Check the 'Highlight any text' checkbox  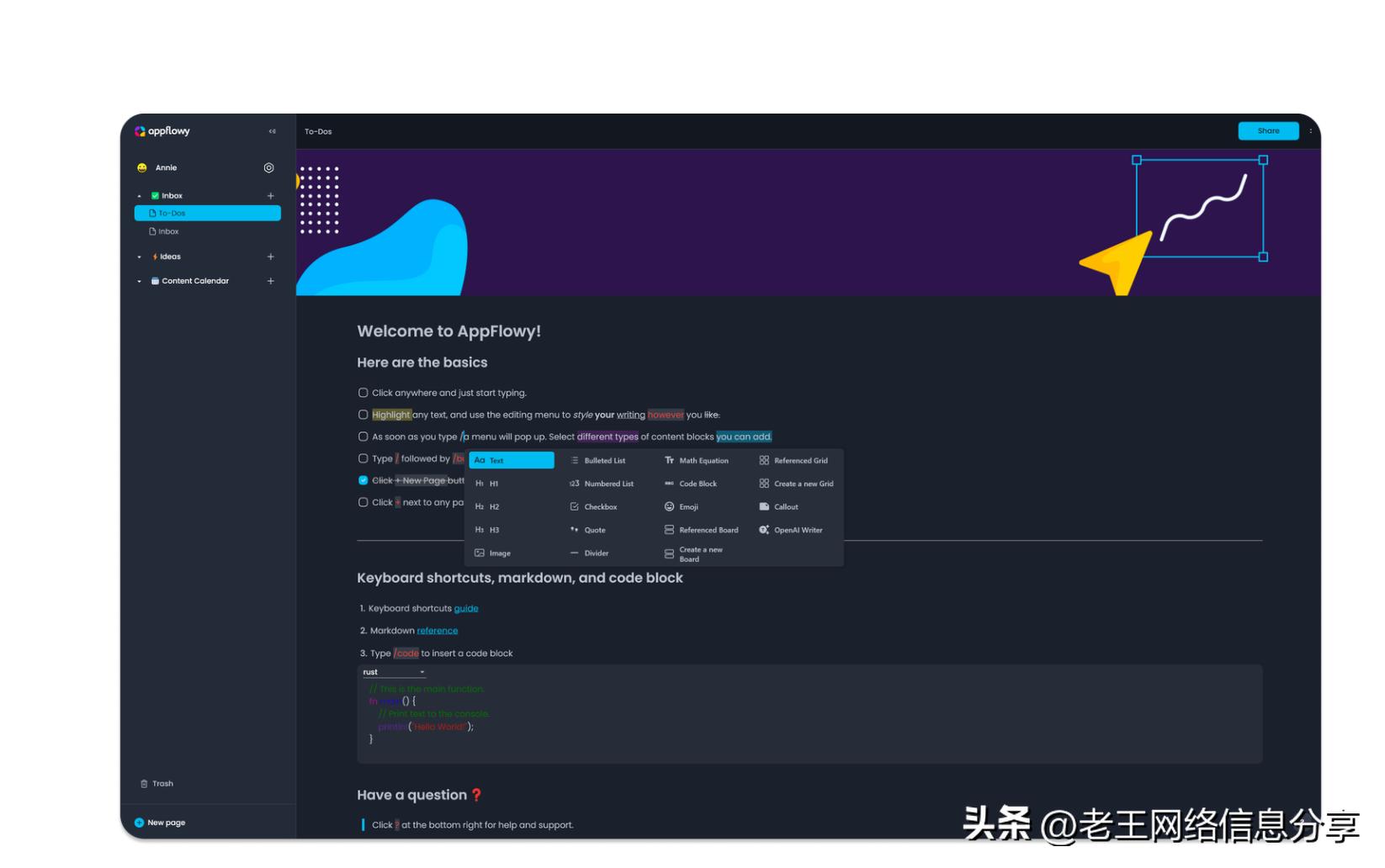pyautogui.click(x=363, y=414)
